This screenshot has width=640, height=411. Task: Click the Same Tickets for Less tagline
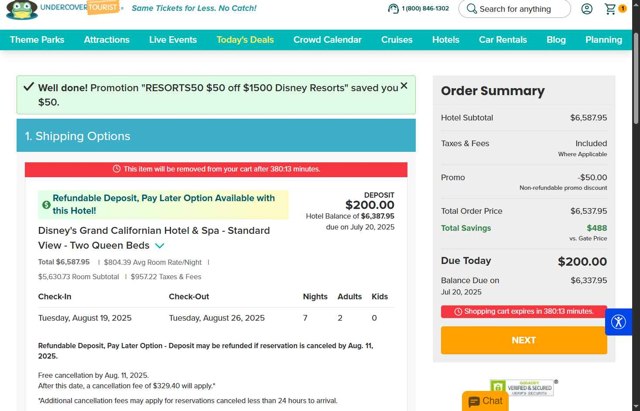194,8
